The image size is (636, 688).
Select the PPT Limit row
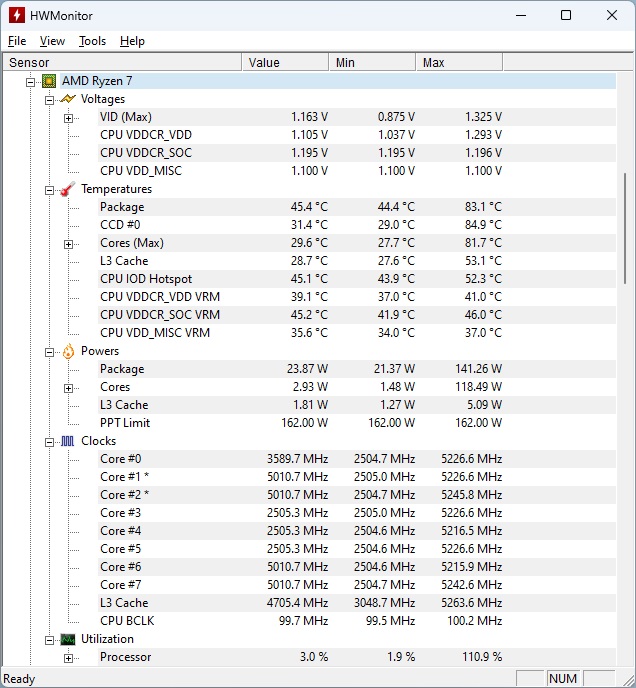tap(357, 423)
